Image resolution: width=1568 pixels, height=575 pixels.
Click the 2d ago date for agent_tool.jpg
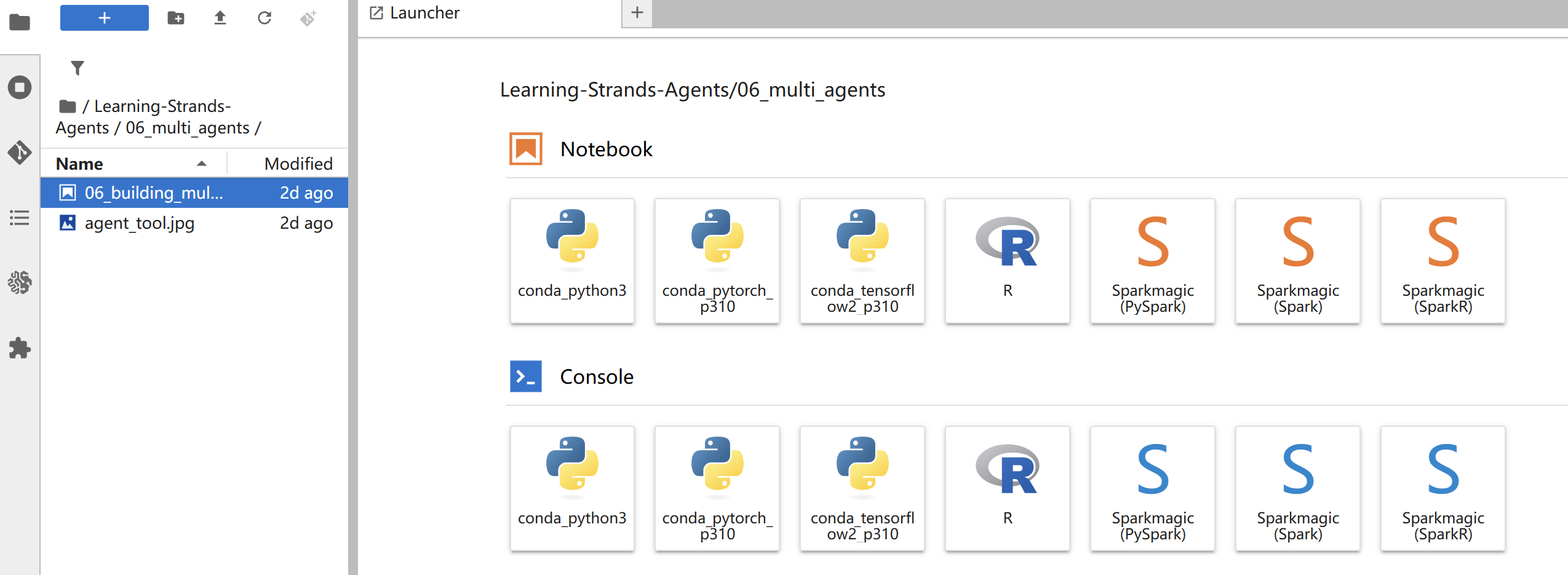[x=306, y=223]
